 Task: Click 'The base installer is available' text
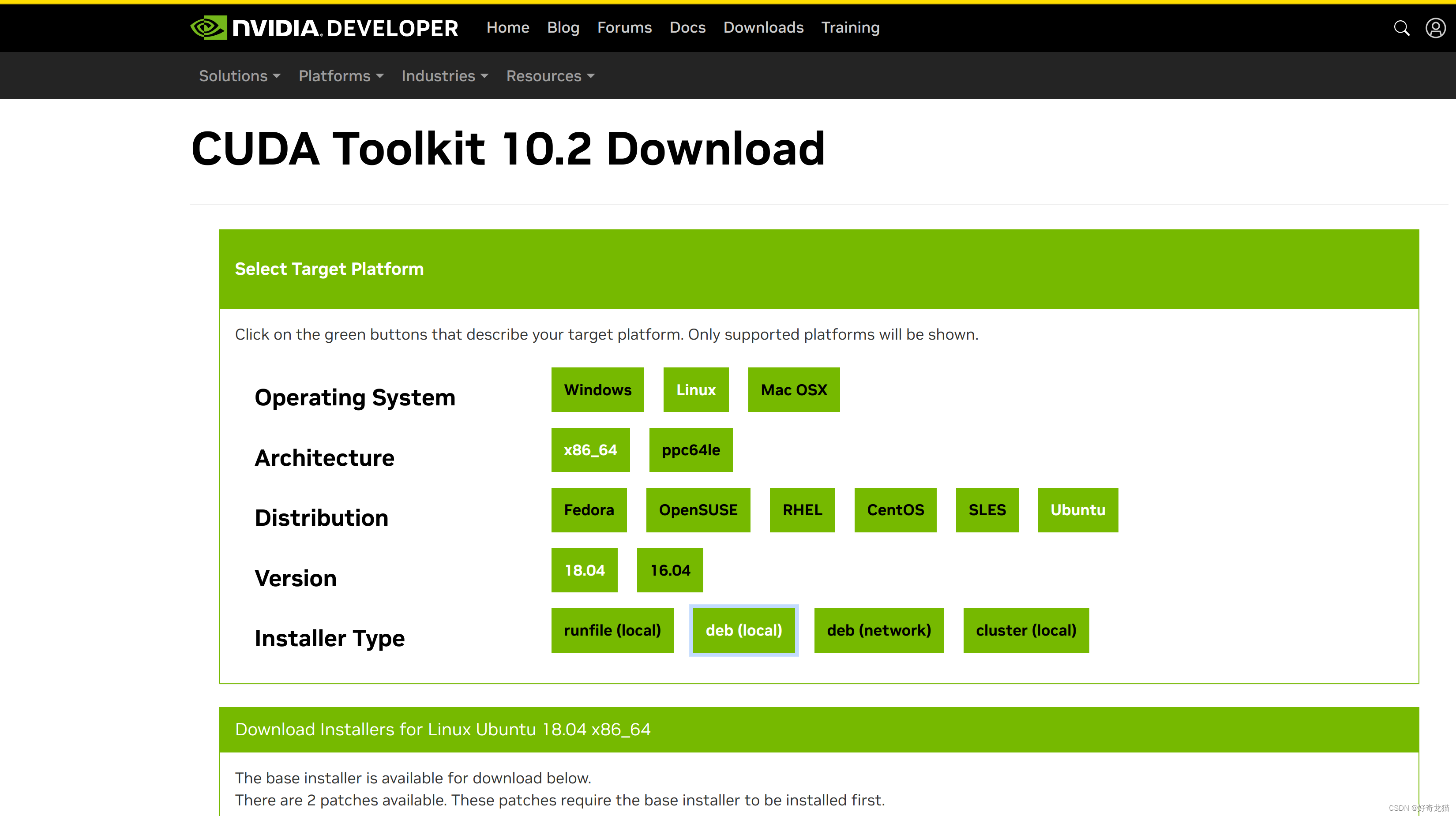tap(413, 778)
